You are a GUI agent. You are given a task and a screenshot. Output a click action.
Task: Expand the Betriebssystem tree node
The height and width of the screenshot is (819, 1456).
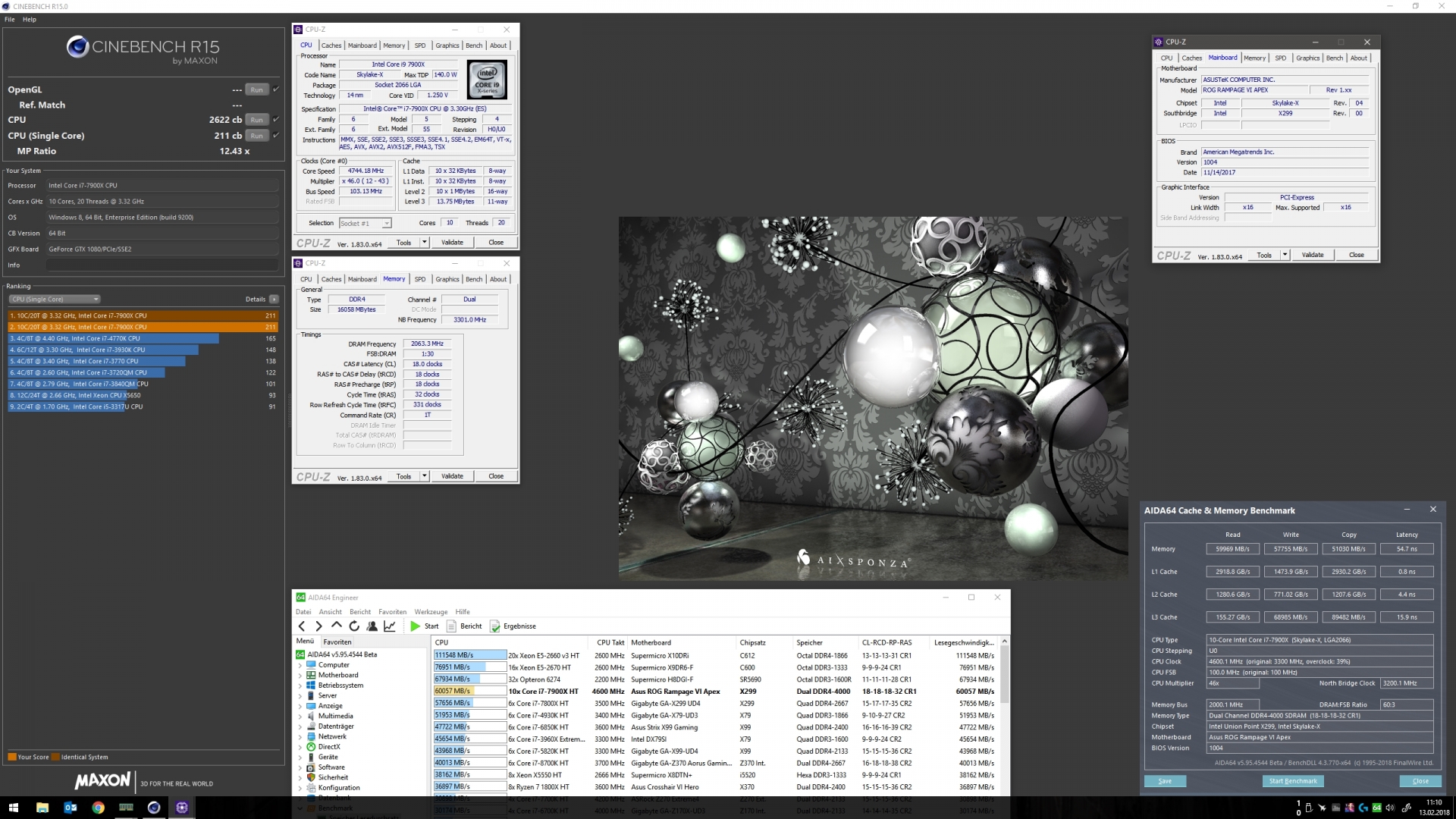(x=300, y=686)
